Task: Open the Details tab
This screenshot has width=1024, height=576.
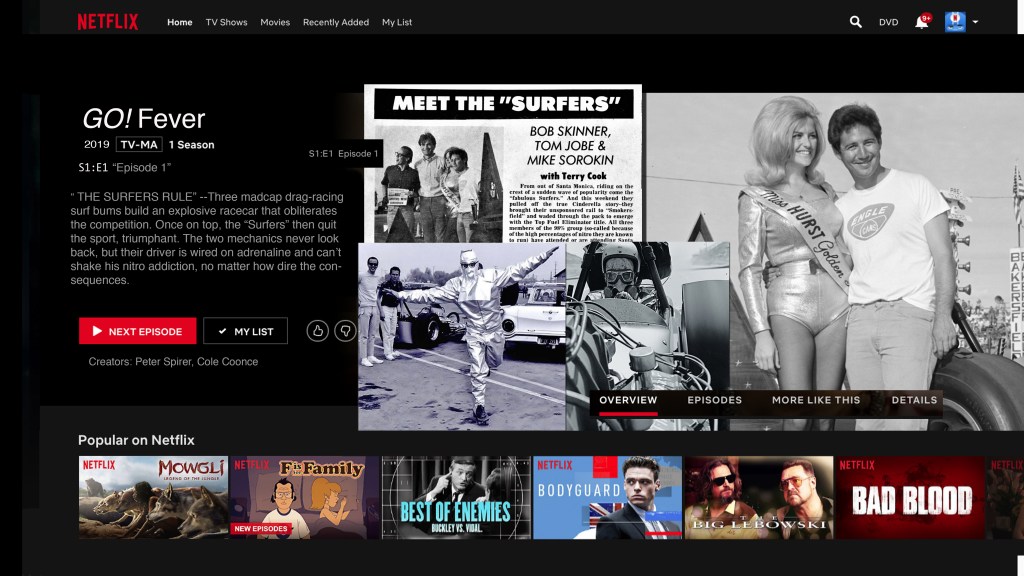Action: (x=914, y=400)
